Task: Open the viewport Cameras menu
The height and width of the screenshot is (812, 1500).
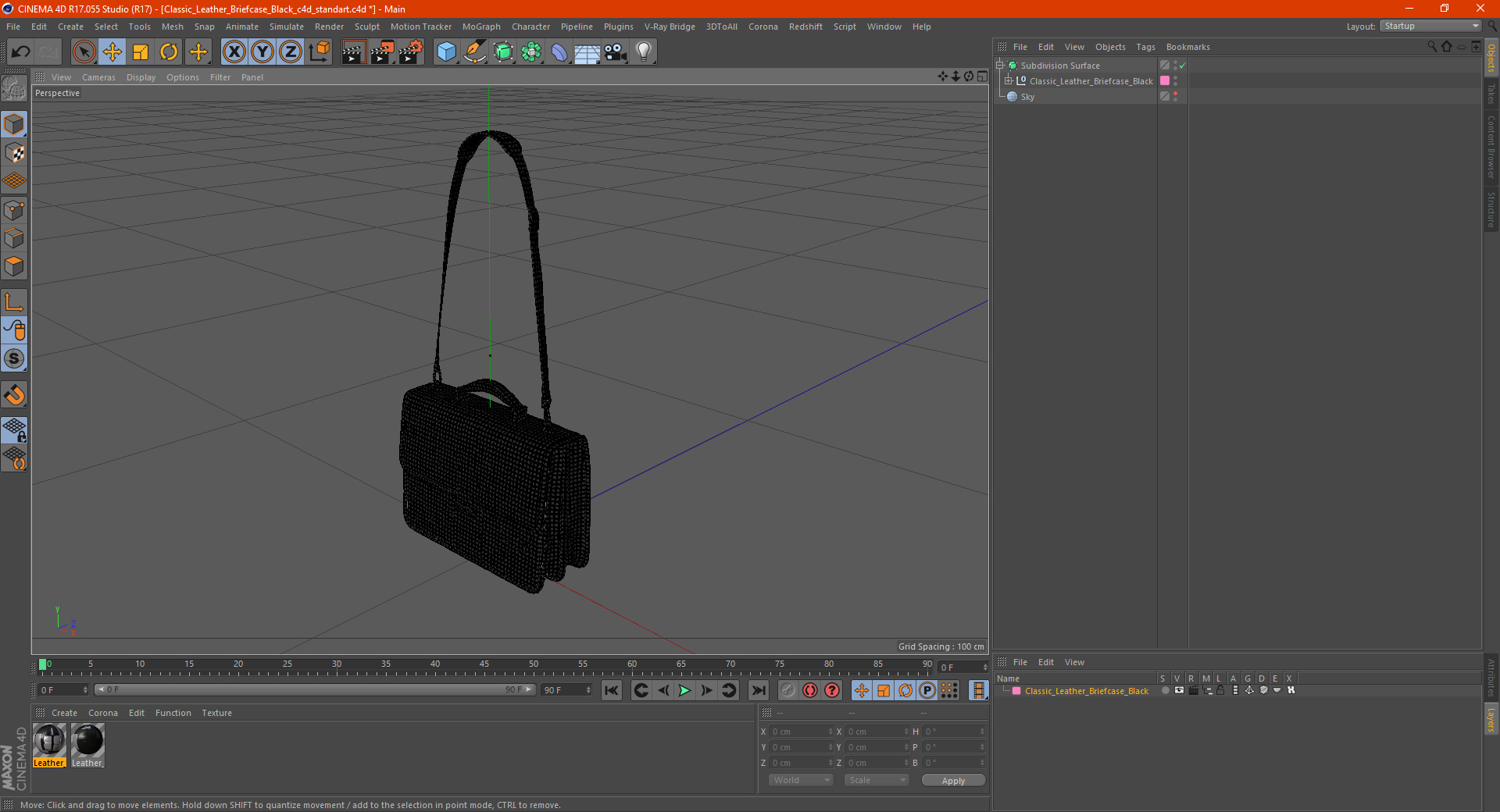Action: (x=98, y=77)
